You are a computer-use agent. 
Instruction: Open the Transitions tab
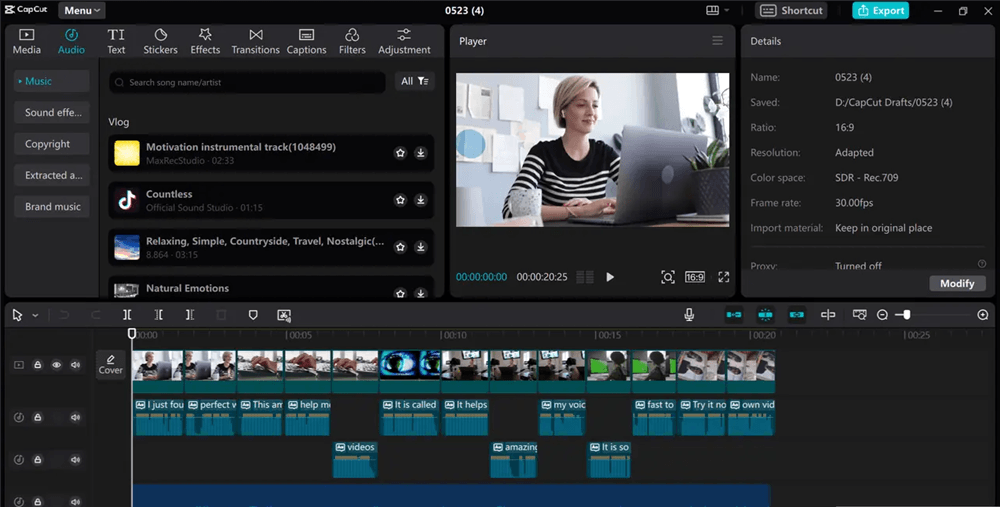(255, 41)
